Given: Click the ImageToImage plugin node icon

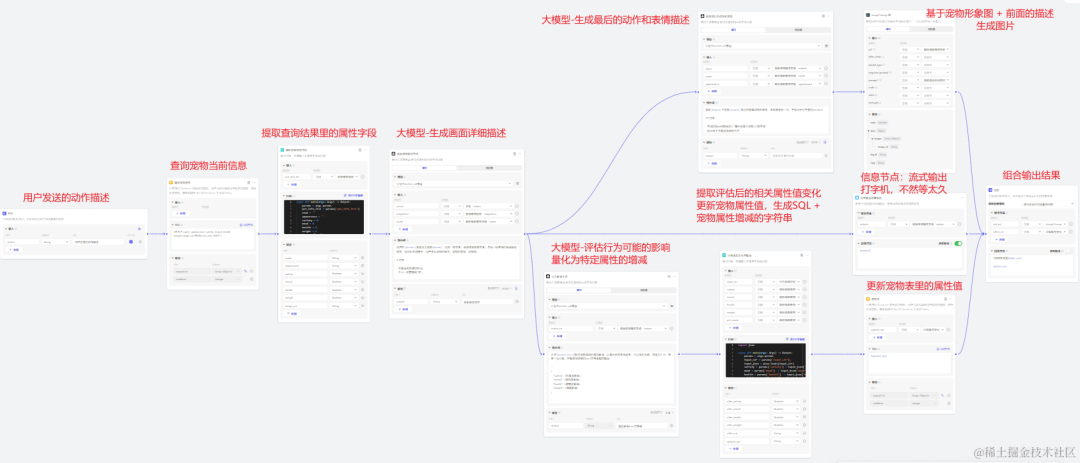Looking at the screenshot, I should (868, 15).
